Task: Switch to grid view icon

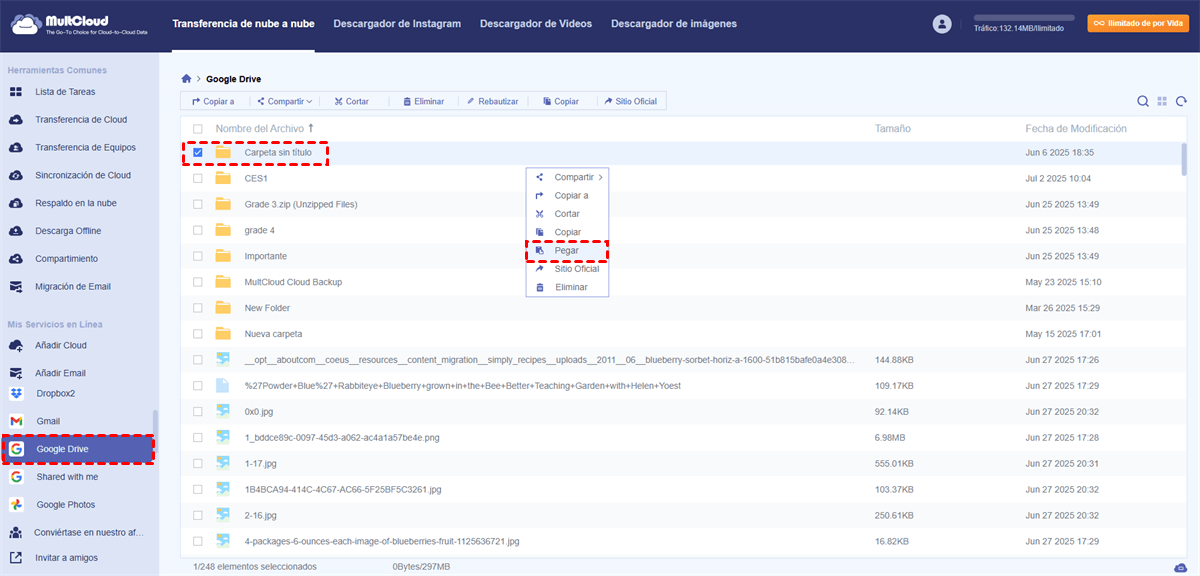Action: 1162,101
